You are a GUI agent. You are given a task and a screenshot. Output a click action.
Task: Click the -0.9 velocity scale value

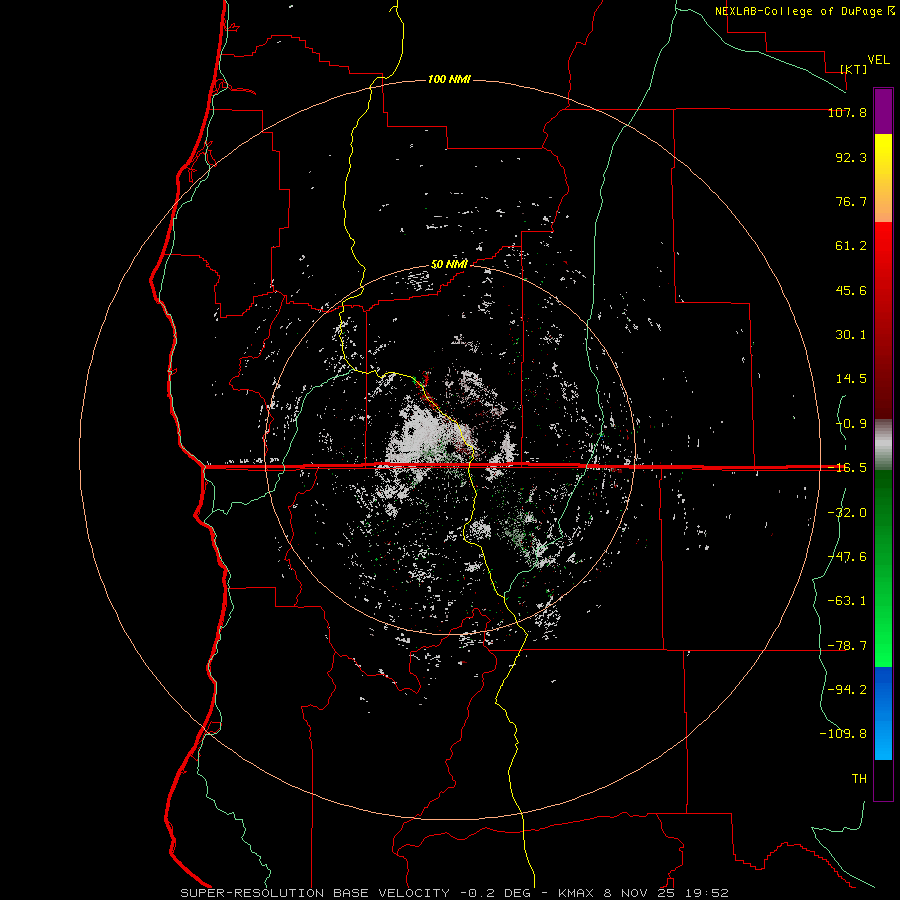pyautogui.click(x=851, y=424)
